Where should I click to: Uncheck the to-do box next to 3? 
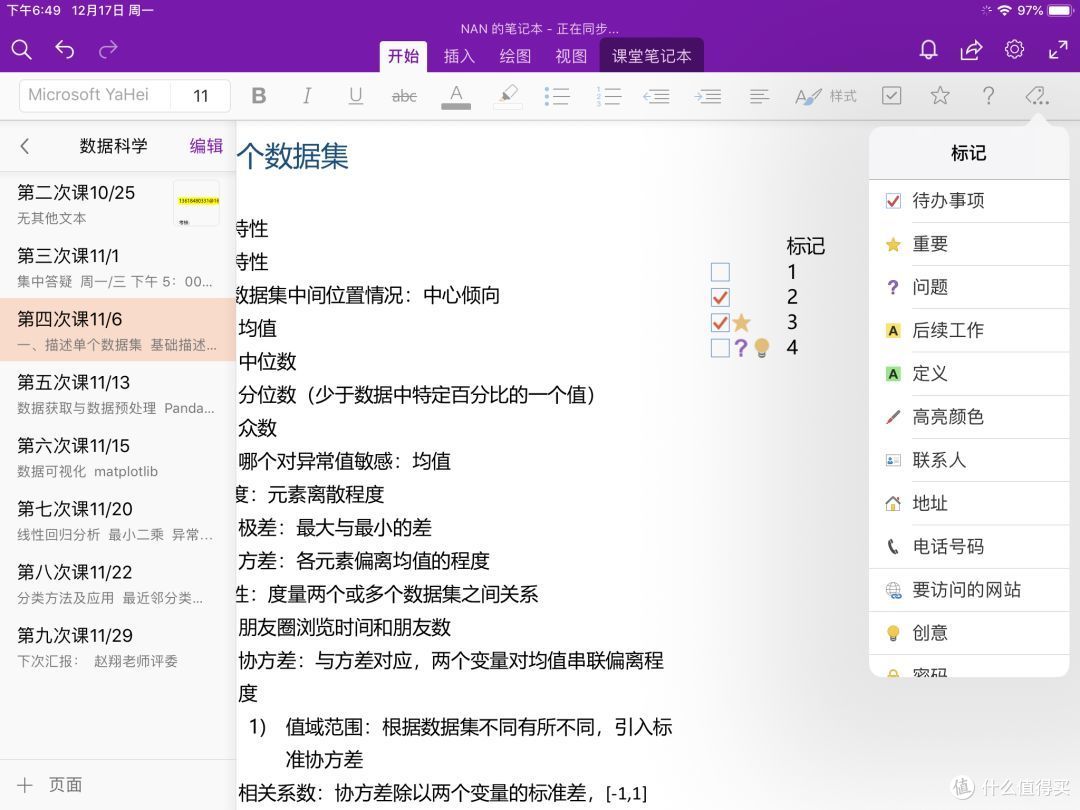coord(720,322)
